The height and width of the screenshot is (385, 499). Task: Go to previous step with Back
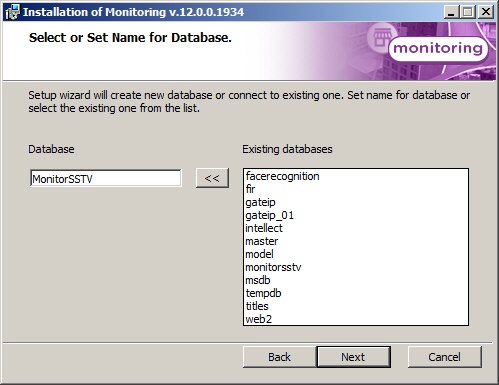click(279, 357)
